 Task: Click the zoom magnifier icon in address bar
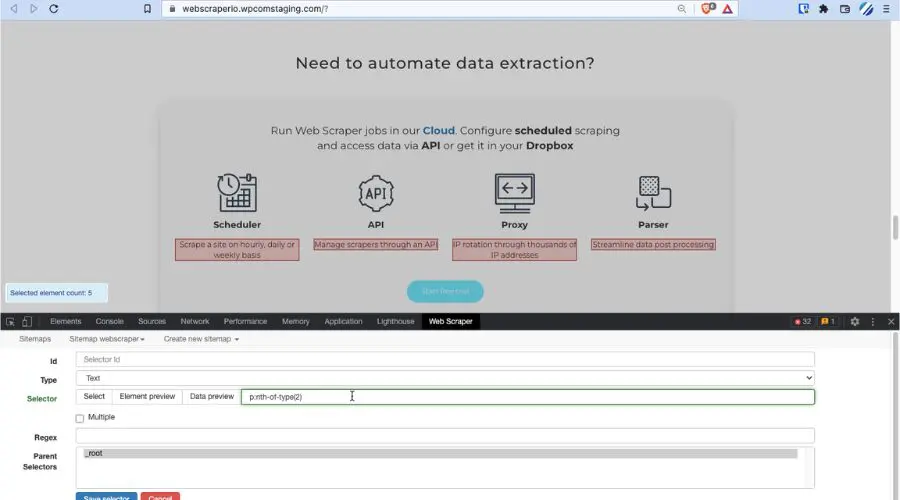[x=681, y=9]
